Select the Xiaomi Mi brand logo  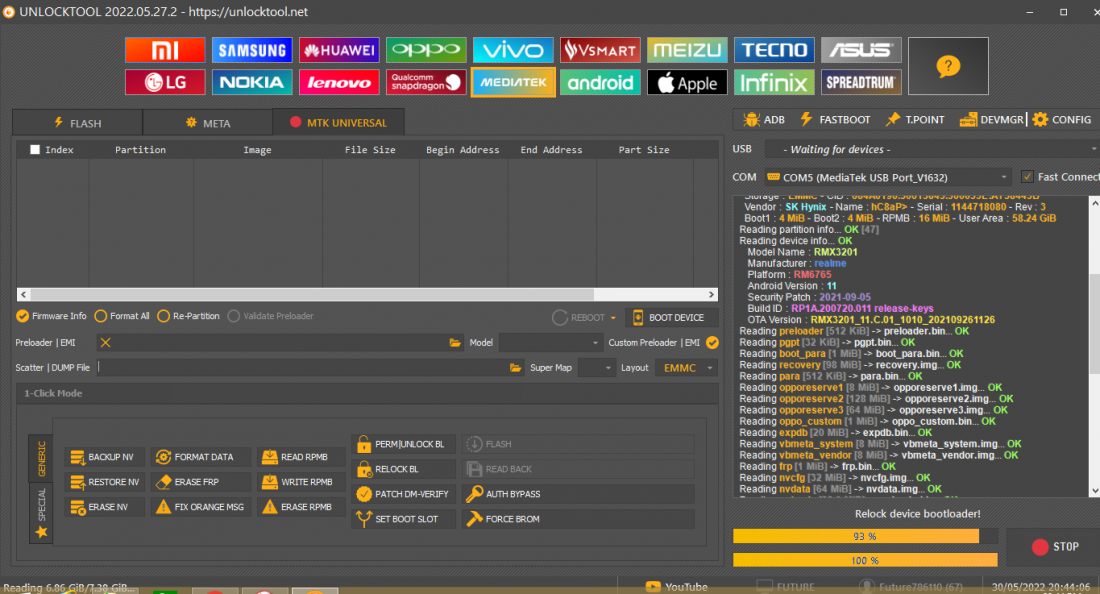pyautogui.click(x=165, y=50)
